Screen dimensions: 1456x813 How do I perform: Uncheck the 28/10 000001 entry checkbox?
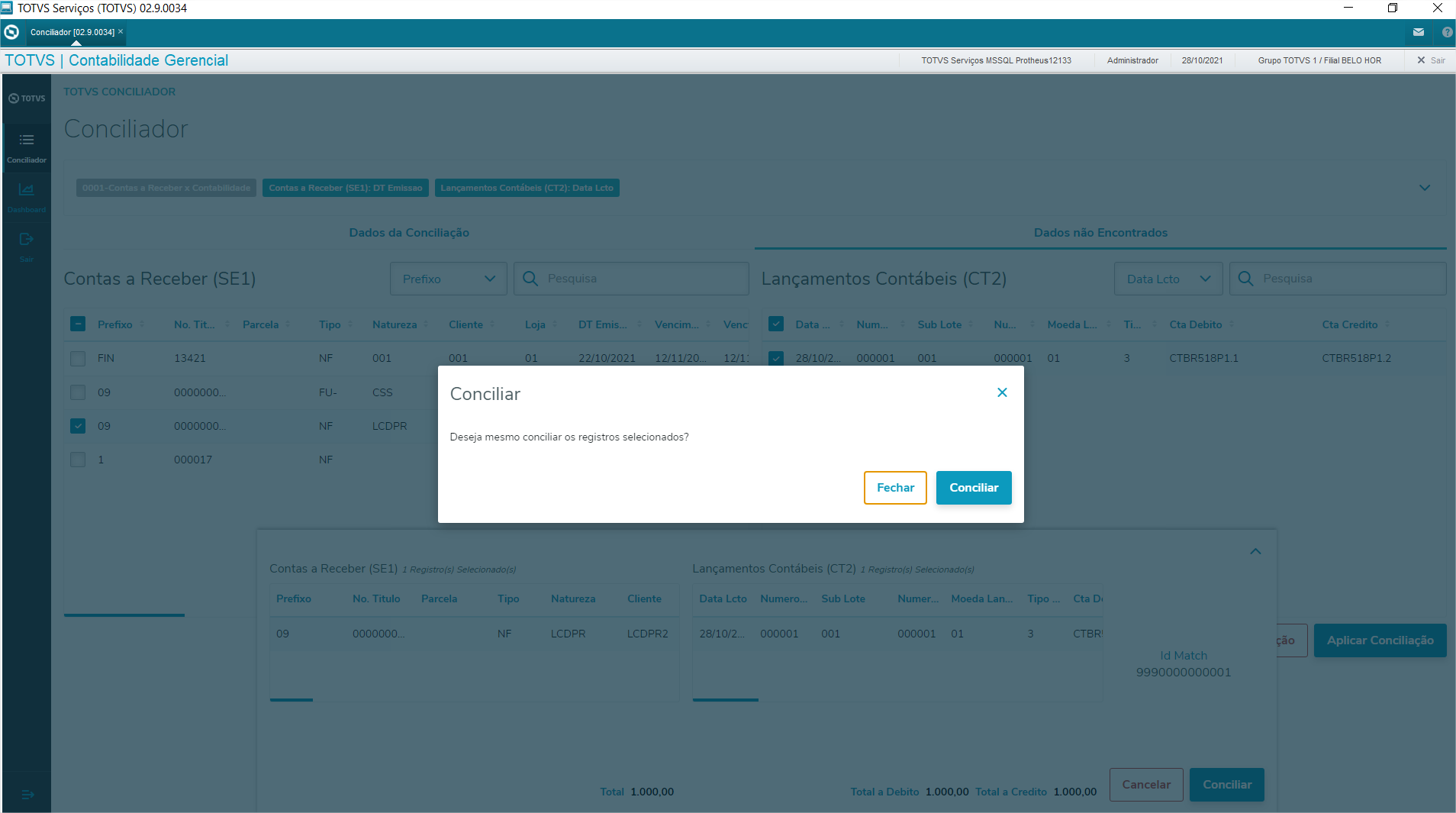(x=776, y=358)
